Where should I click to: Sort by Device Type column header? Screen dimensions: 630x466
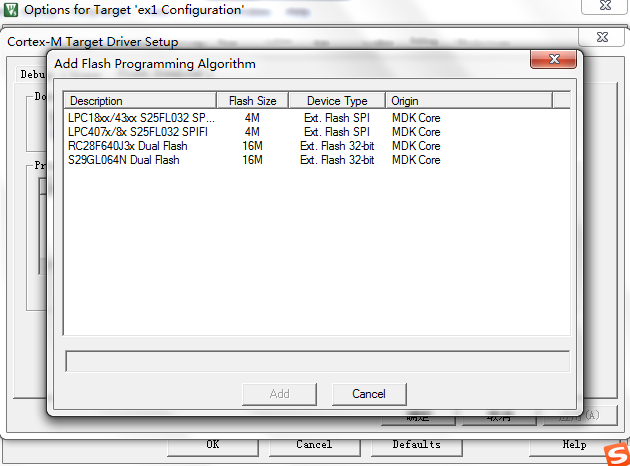coord(337,100)
